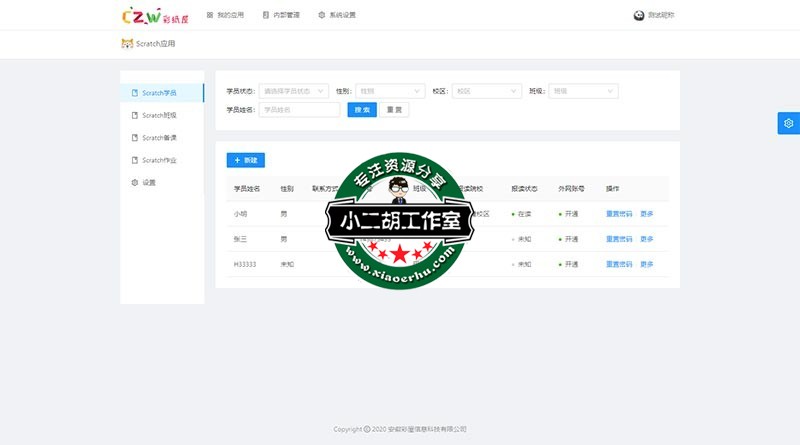The image size is (800, 445).
Task: Click the CZW logo in header
Action: click(146, 15)
